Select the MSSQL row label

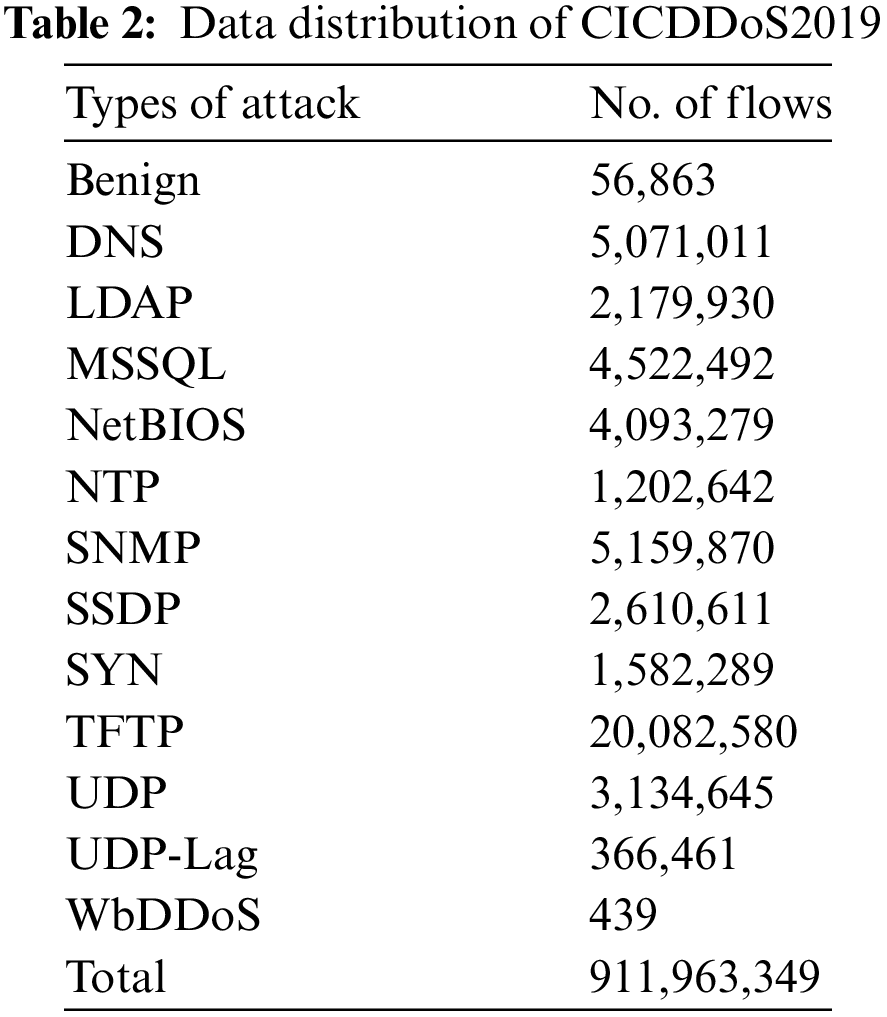(x=146, y=364)
